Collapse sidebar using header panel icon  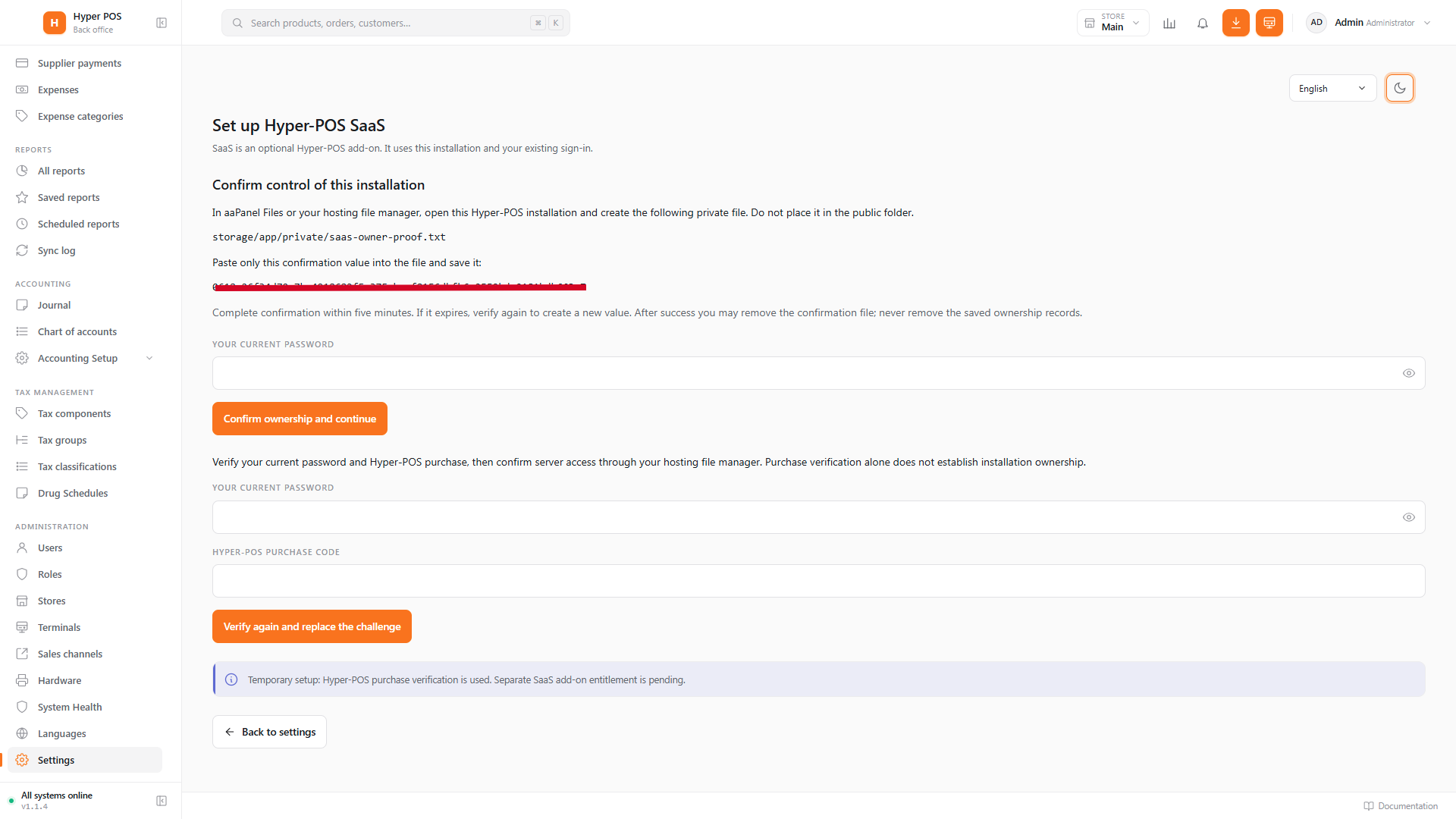point(162,23)
